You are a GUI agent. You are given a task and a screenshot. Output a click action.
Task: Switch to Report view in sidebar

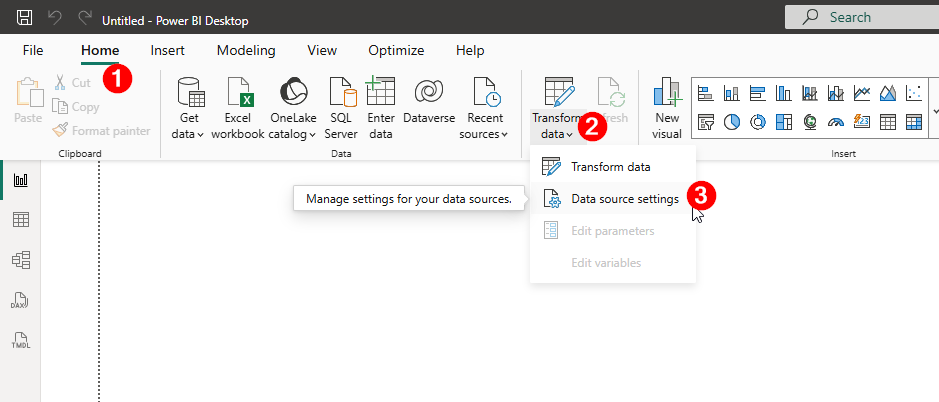point(21,180)
